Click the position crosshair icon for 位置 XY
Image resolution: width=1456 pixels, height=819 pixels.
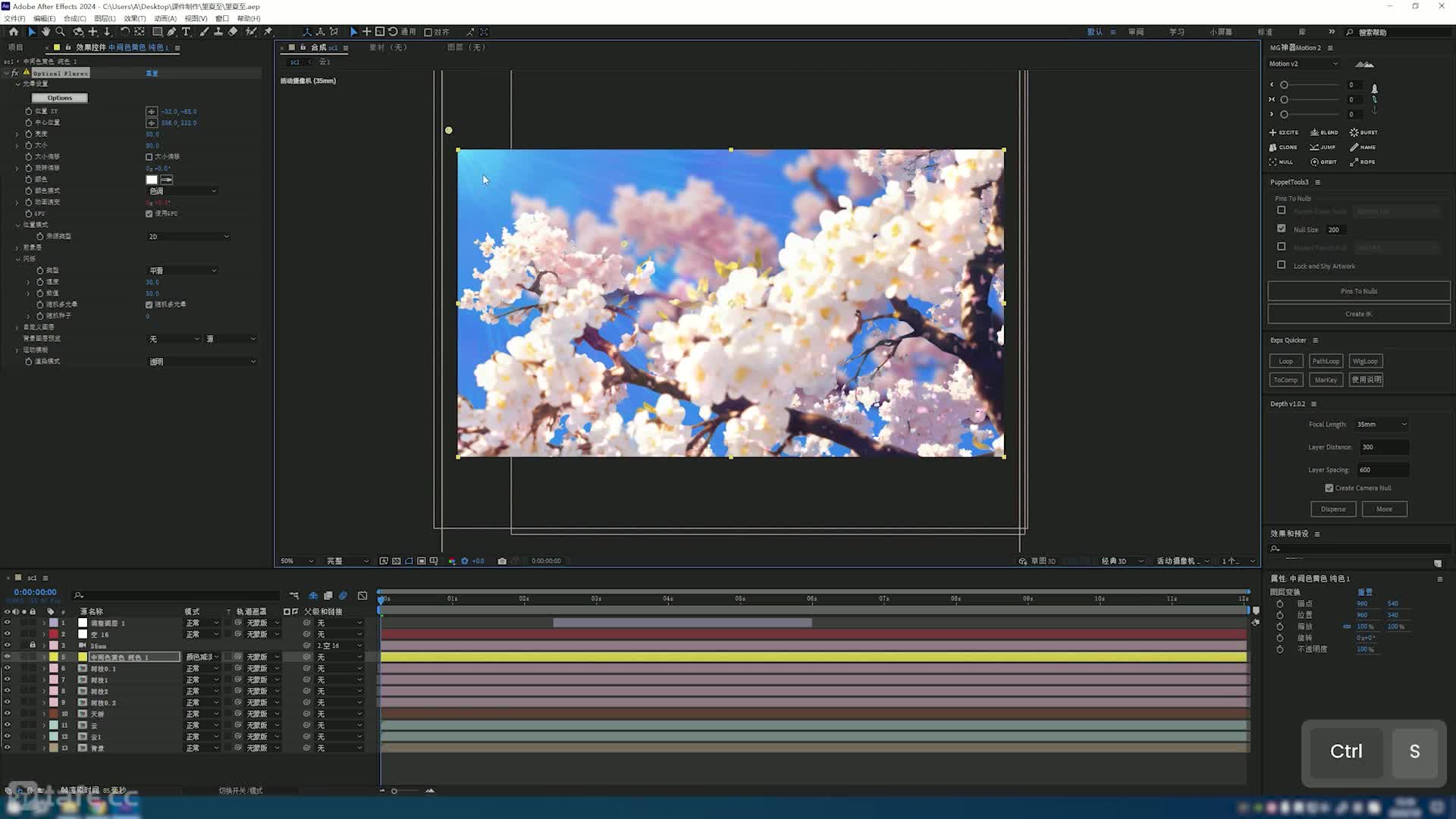[152, 111]
